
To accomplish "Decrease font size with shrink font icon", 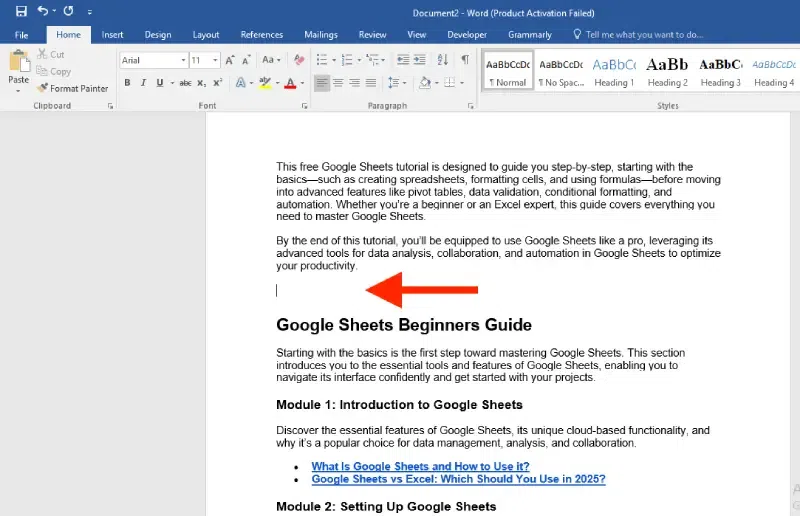I will (246, 60).
